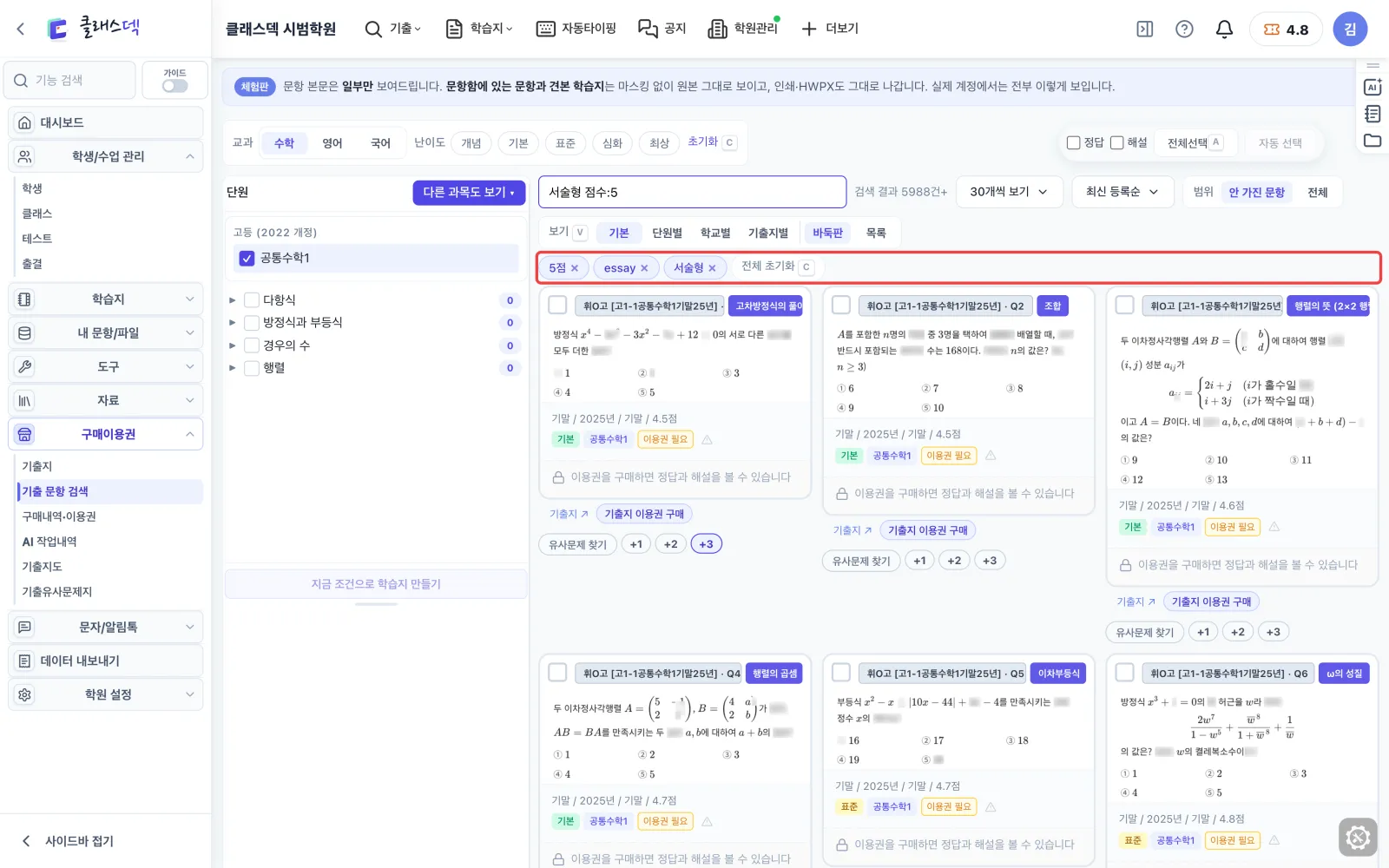Open the help question mark icon
1389x868 pixels.
pyautogui.click(x=1184, y=29)
